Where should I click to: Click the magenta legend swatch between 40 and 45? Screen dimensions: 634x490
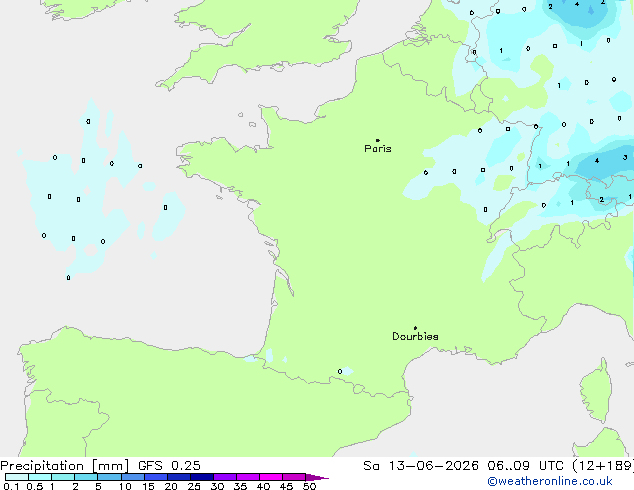click(x=271, y=477)
